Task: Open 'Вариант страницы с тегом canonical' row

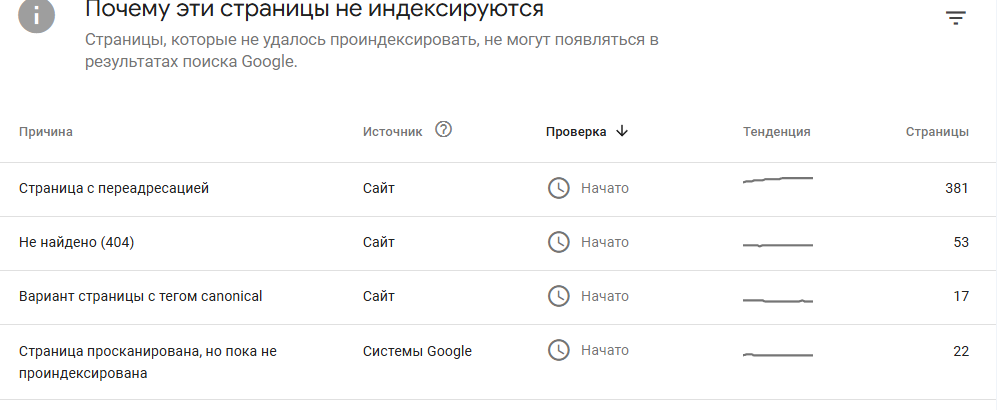Action: tap(498, 297)
